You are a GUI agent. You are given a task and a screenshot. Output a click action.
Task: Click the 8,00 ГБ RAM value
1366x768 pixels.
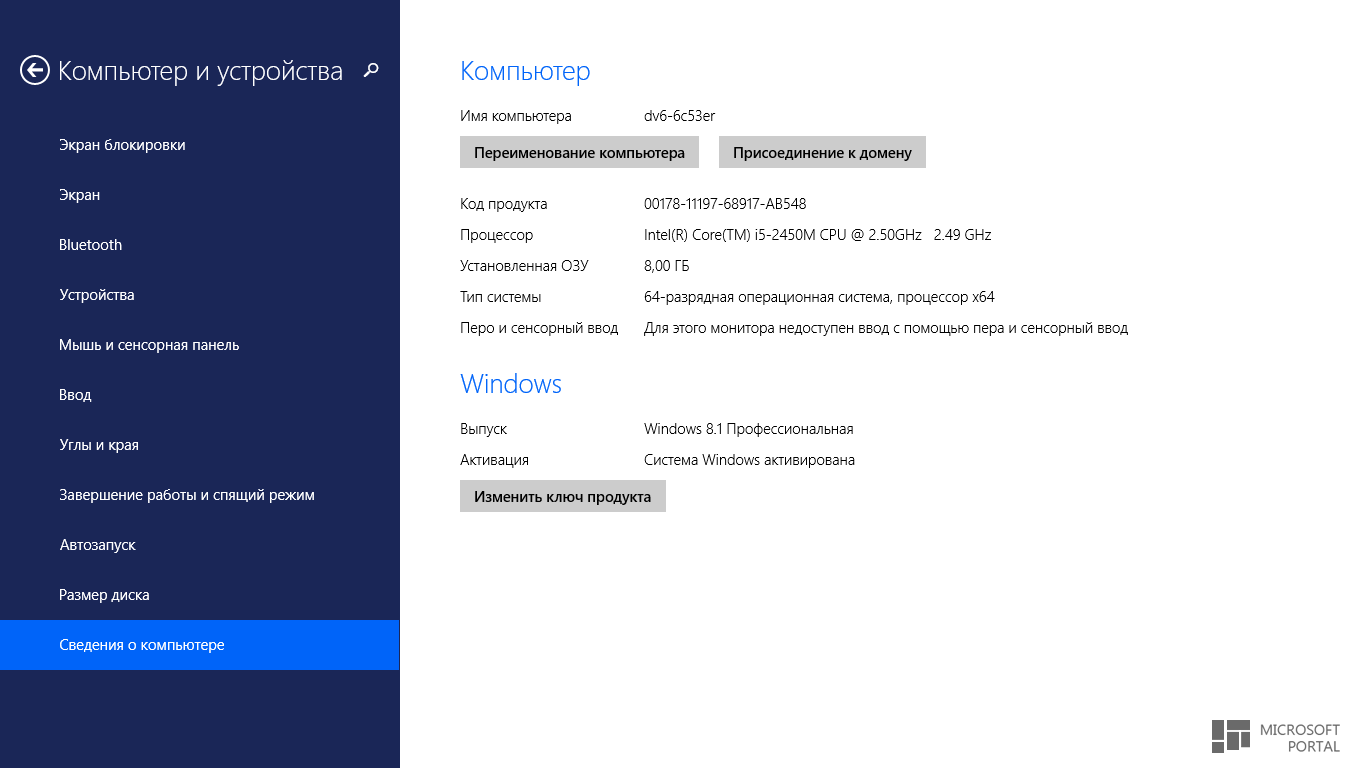pyautogui.click(x=667, y=266)
